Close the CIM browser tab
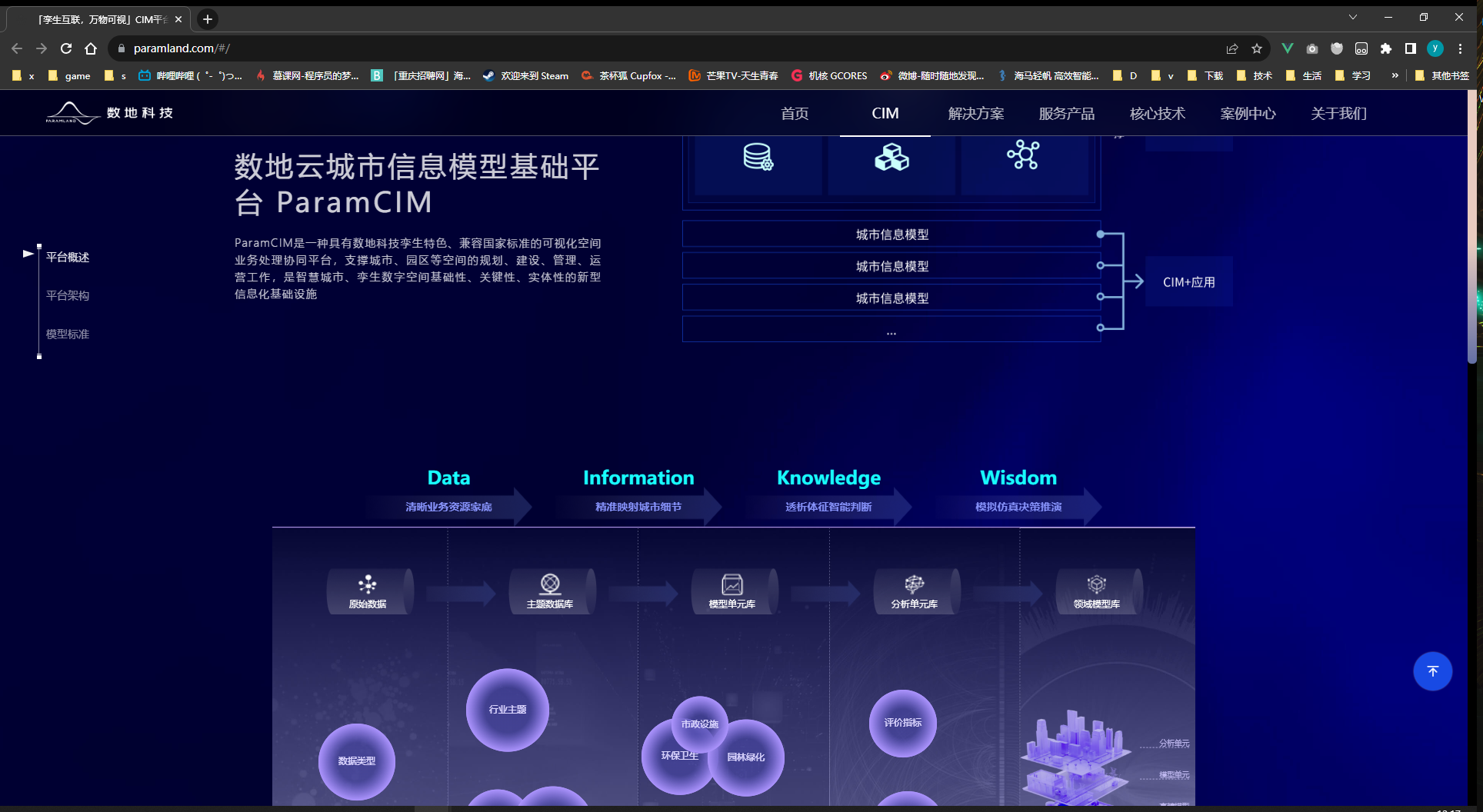Screen dimensions: 1483x812 coord(178,19)
